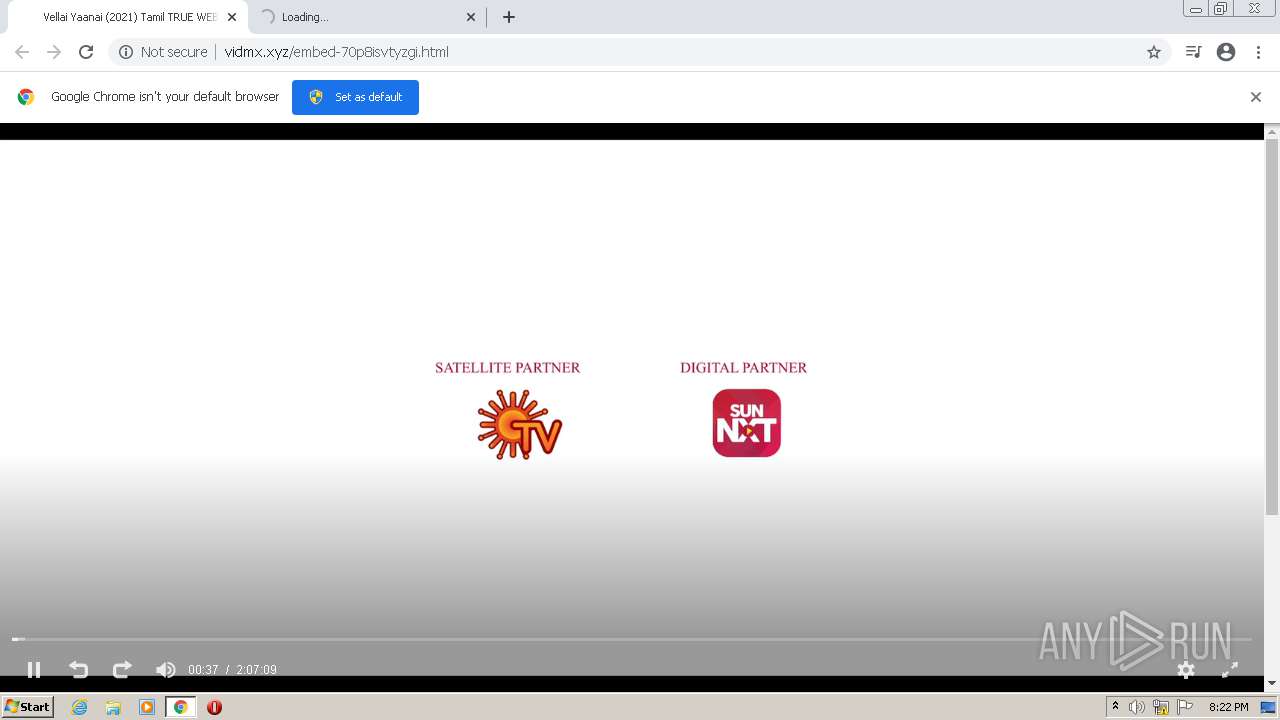Open a new tab
Screen dimensions: 1280x720
[509, 17]
